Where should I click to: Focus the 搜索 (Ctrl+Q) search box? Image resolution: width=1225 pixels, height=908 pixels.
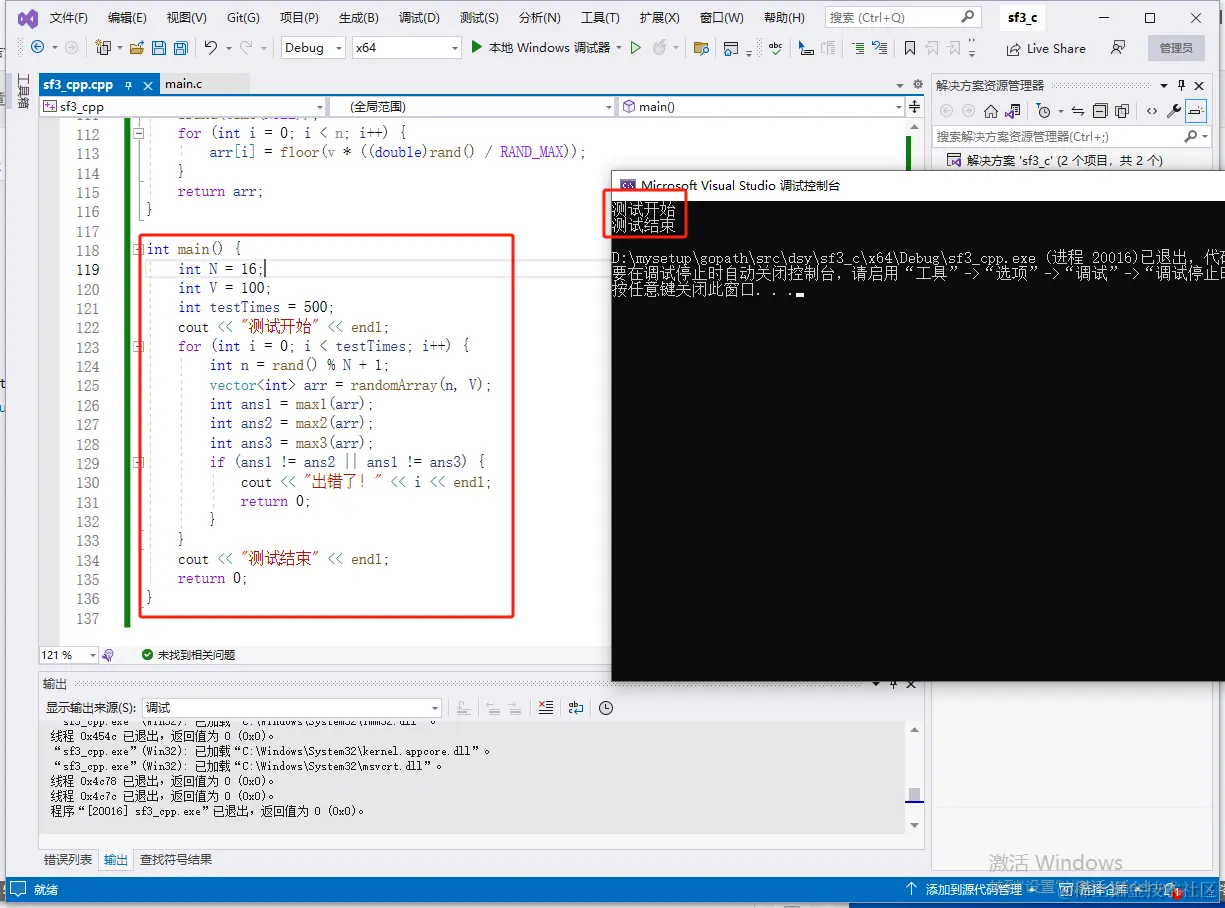pos(902,18)
